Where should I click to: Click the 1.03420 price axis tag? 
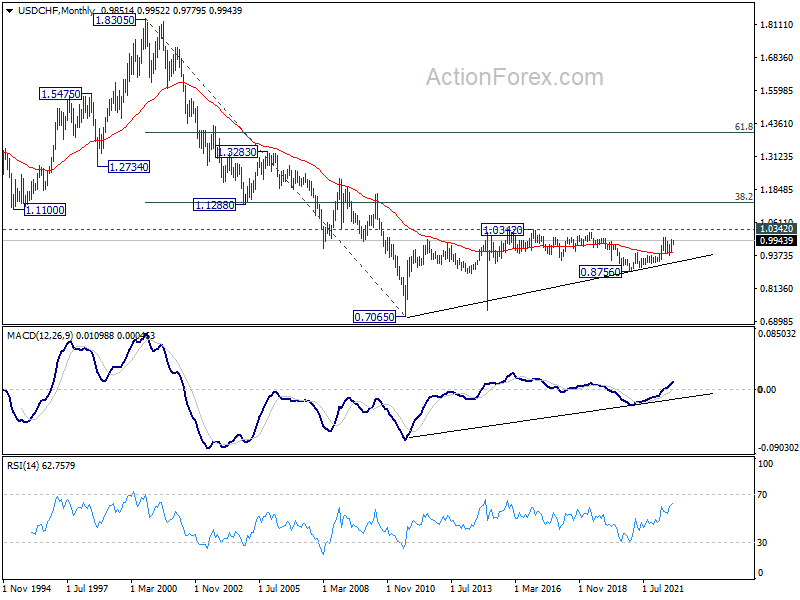pos(776,229)
